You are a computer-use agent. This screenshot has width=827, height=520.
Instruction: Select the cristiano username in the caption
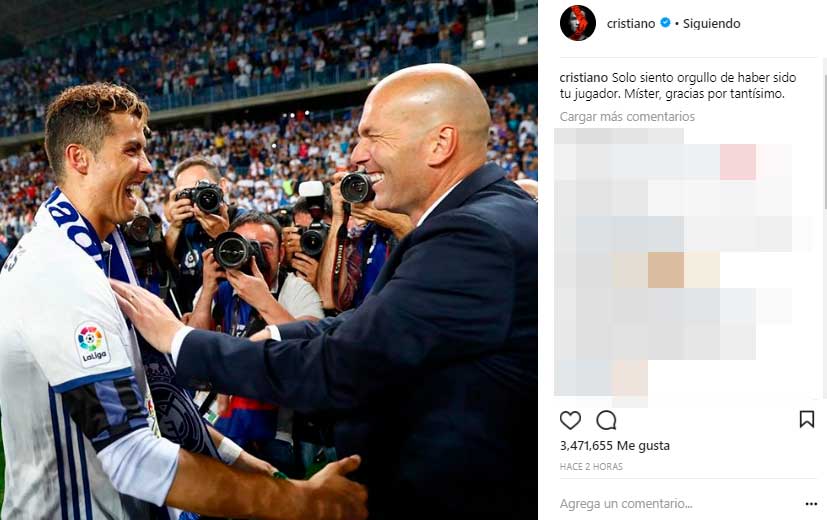click(x=583, y=78)
